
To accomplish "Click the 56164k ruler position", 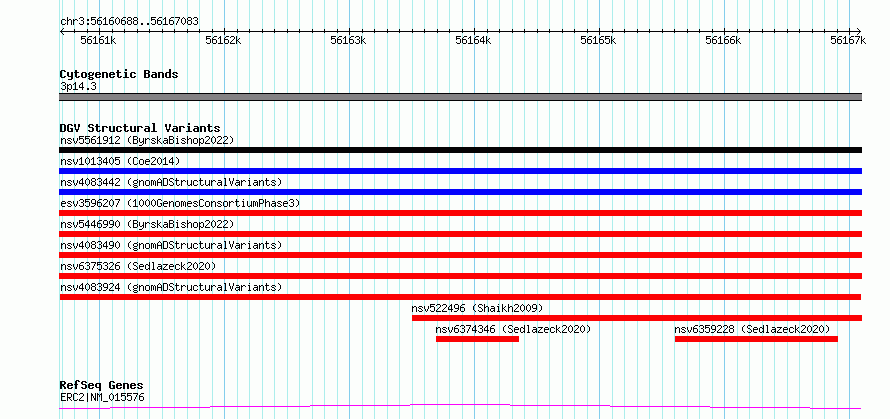I will click(474, 40).
